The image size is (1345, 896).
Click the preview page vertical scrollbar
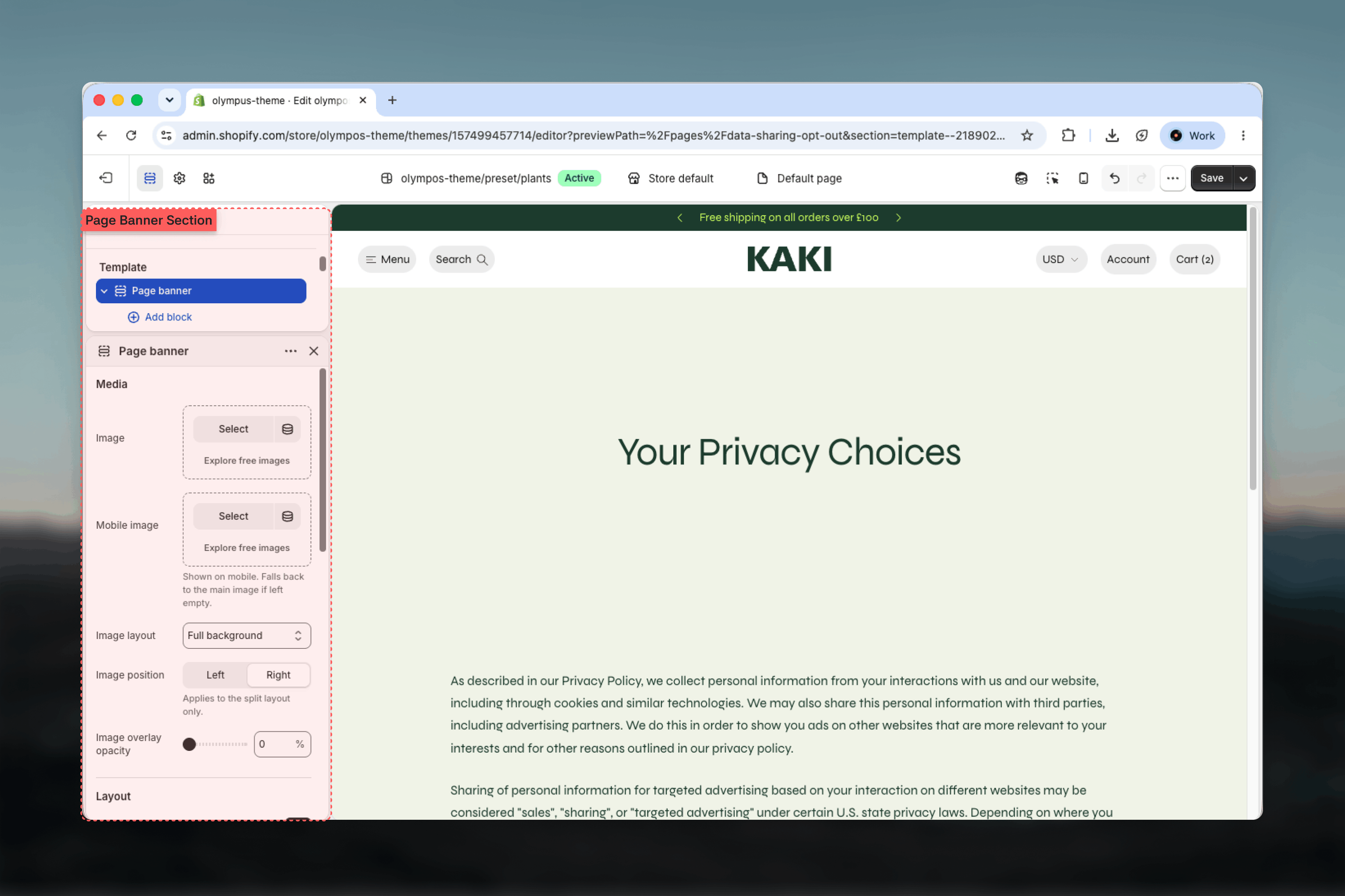1252,348
